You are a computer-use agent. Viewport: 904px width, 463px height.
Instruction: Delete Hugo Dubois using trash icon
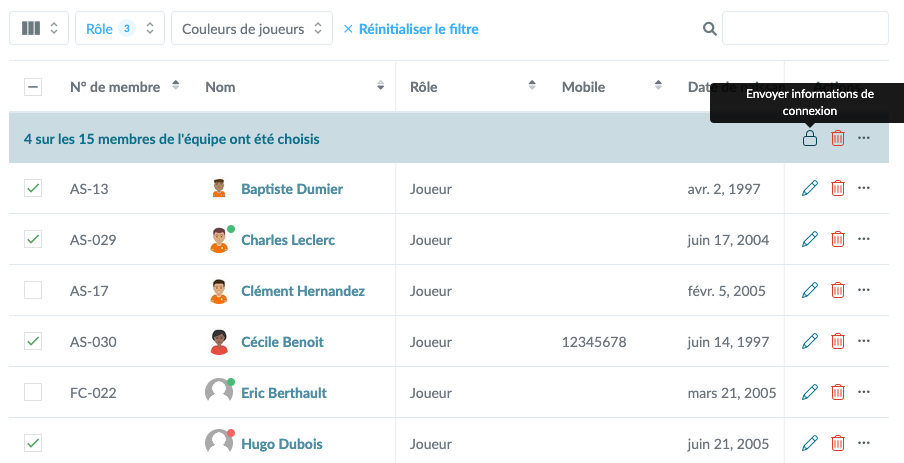point(838,443)
